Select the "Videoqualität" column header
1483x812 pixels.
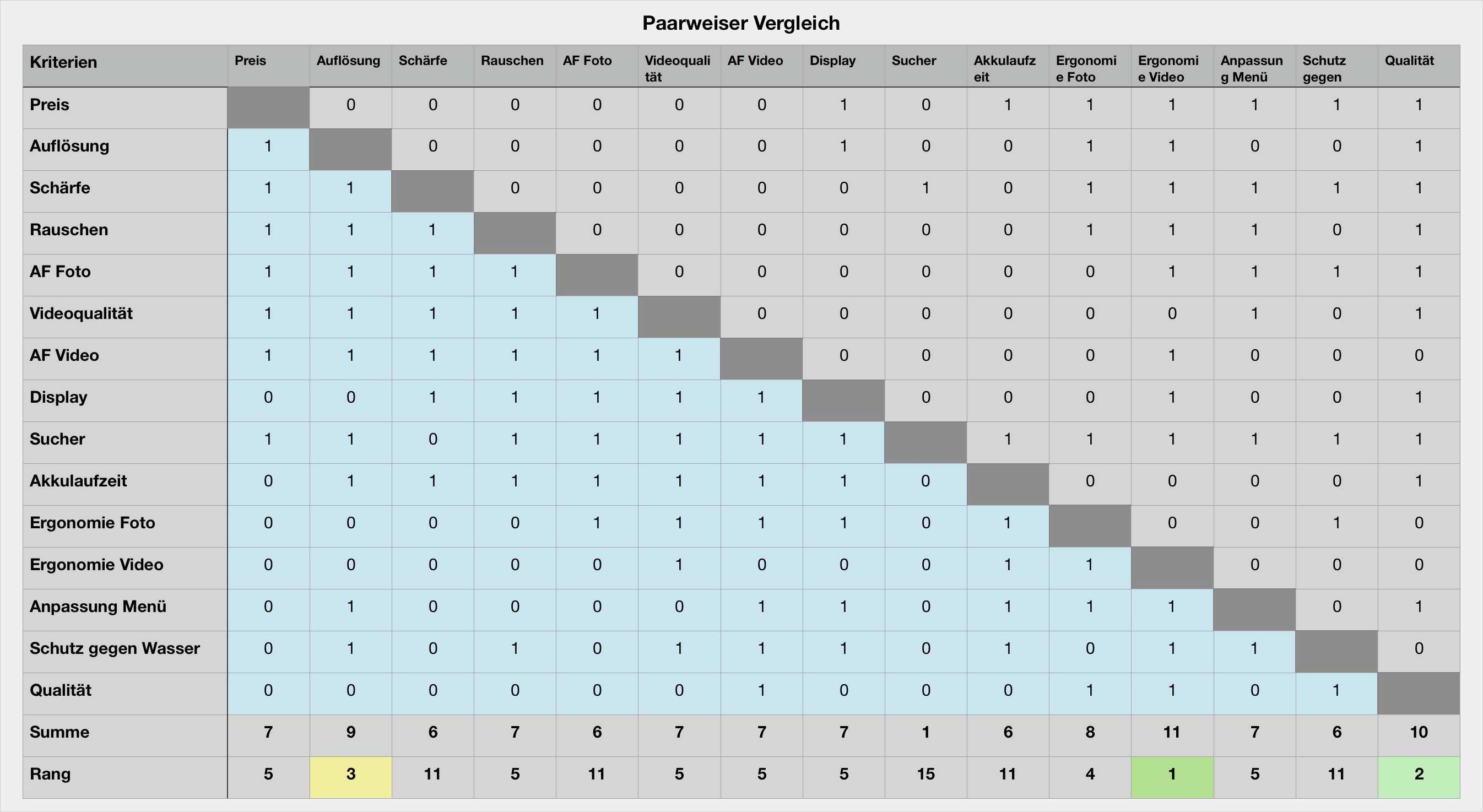(678, 68)
